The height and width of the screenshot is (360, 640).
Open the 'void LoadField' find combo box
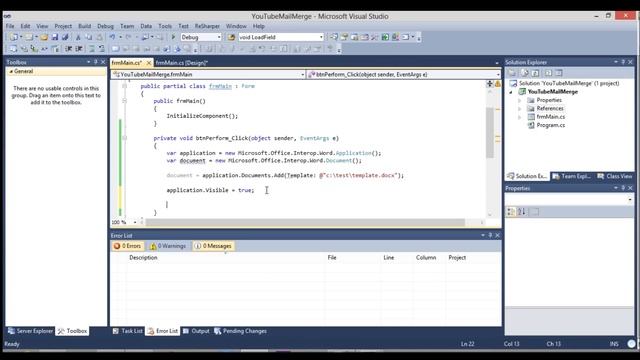(x=321, y=37)
